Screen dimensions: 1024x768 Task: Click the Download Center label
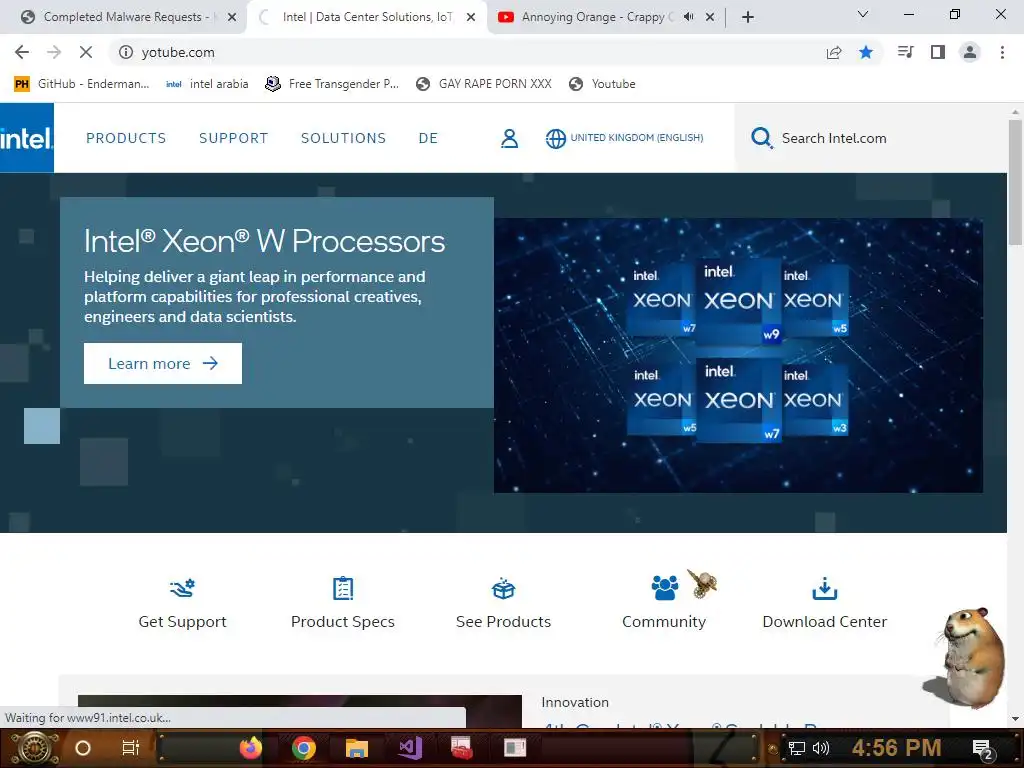point(825,622)
